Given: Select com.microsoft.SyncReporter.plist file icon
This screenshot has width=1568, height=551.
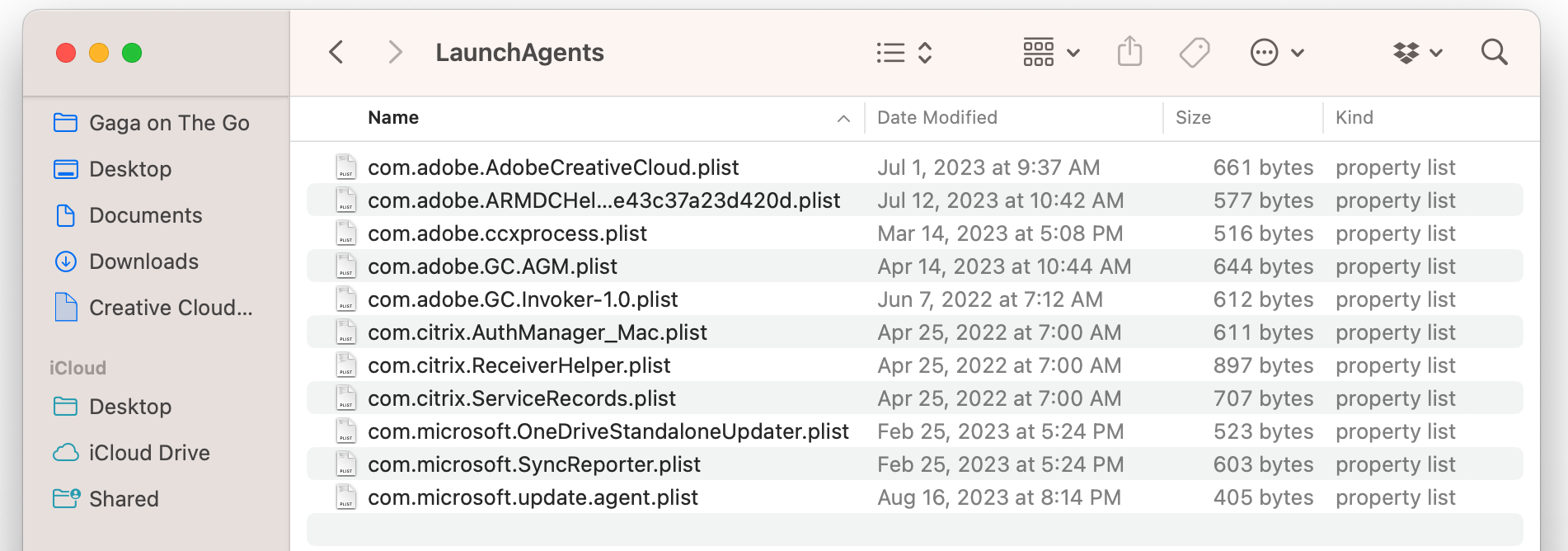Looking at the screenshot, I should tap(346, 464).
